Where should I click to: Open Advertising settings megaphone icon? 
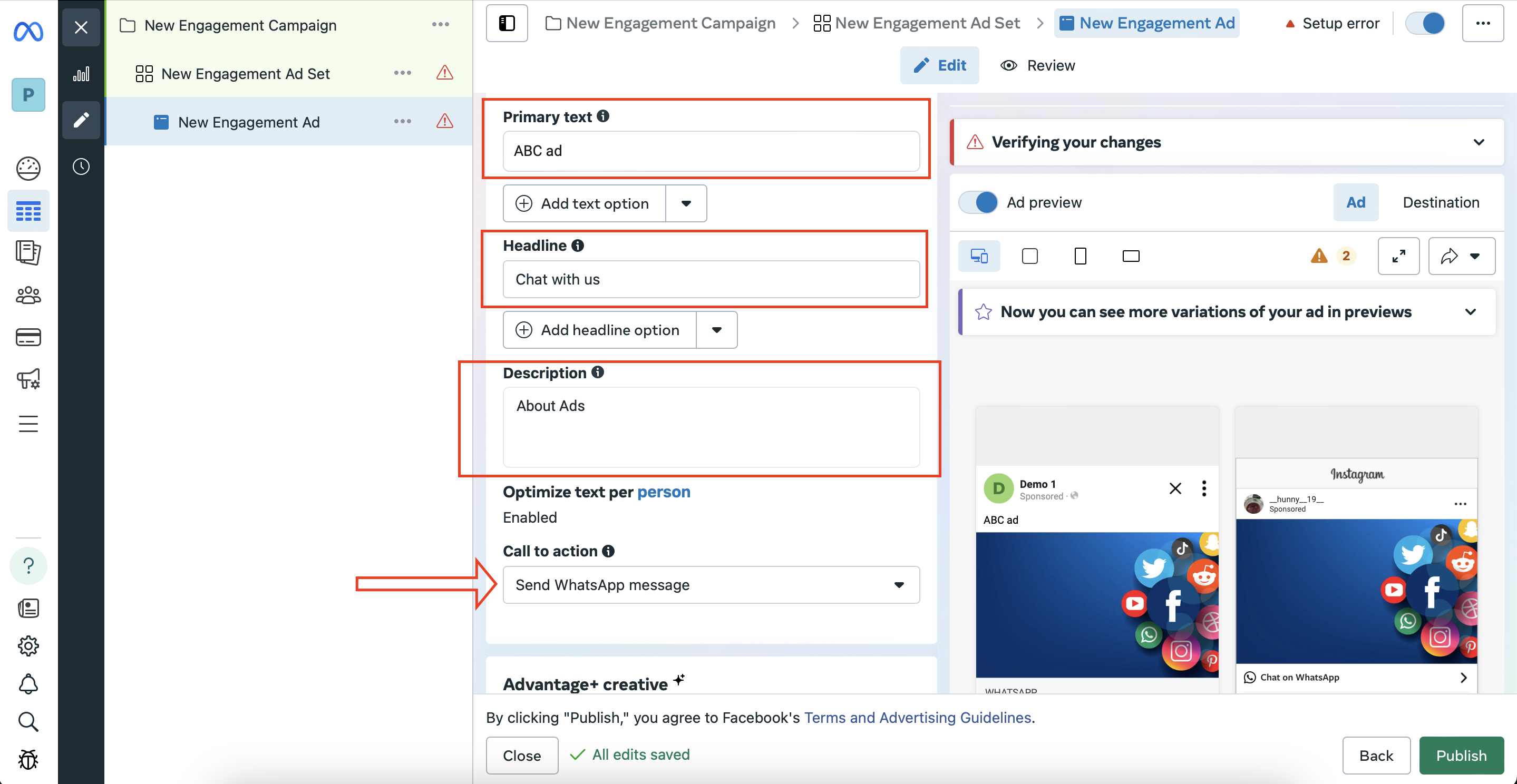[x=28, y=380]
